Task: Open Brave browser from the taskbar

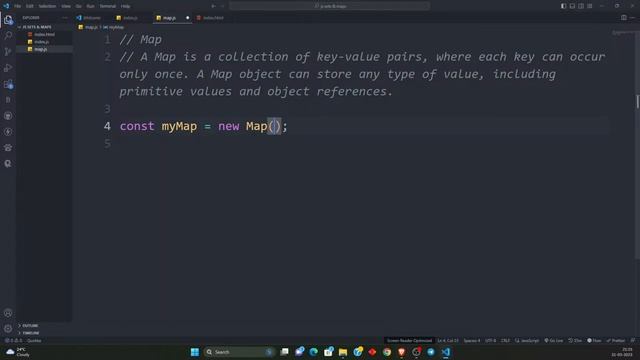Action: 402,352
